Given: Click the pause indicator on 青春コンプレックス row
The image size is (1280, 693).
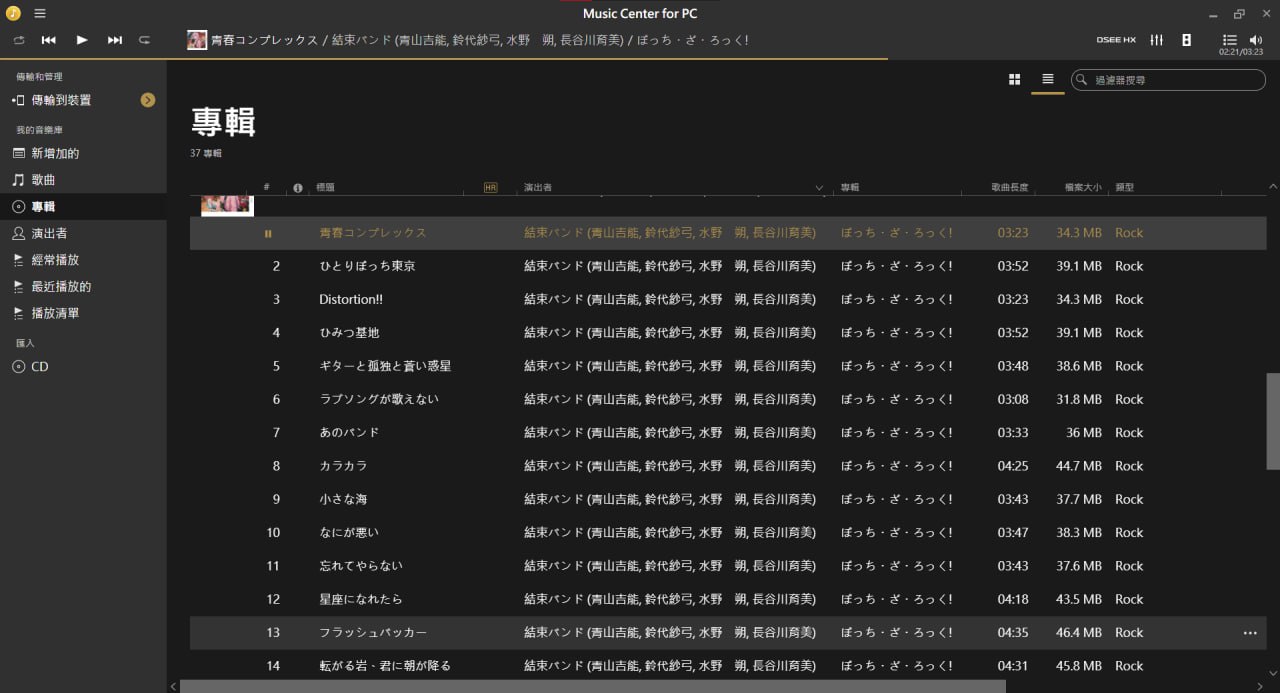Looking at the screenshot, I should click(x=268, y=233).
